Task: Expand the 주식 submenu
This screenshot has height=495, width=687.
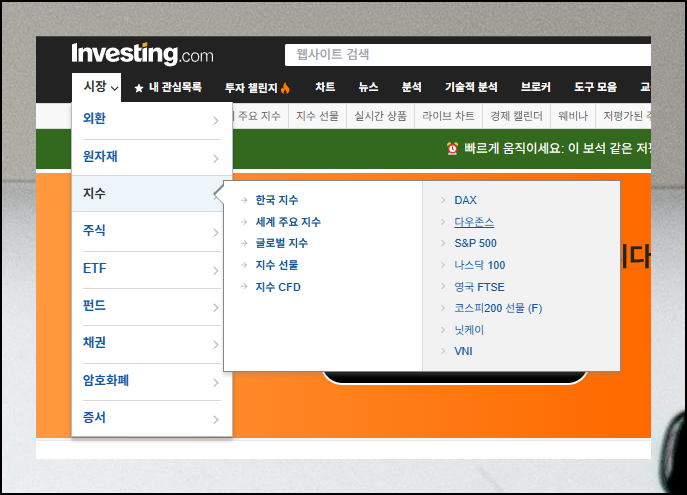Action: (x=152, y=231)
